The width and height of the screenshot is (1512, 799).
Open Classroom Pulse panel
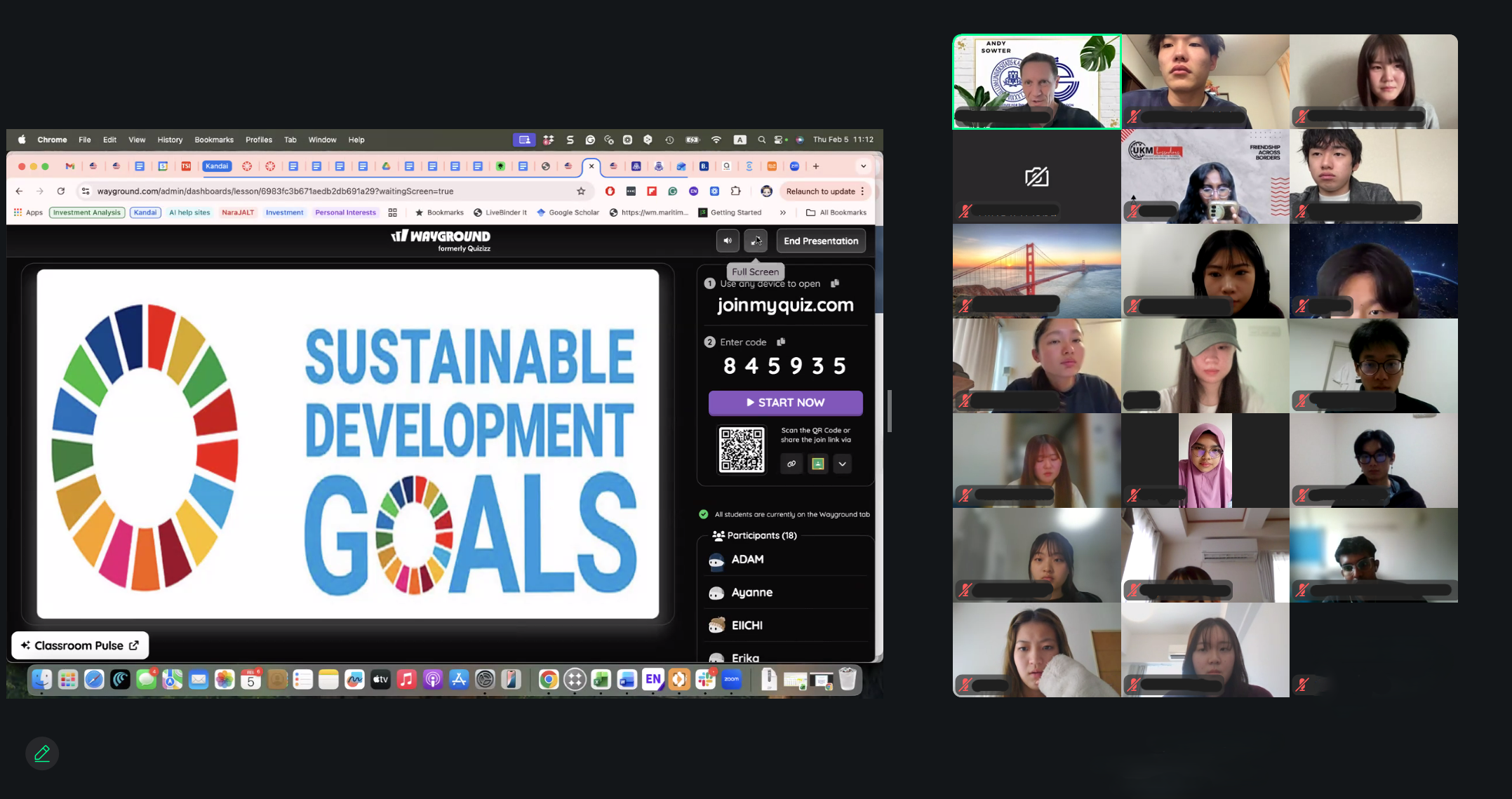pos(80,645)
